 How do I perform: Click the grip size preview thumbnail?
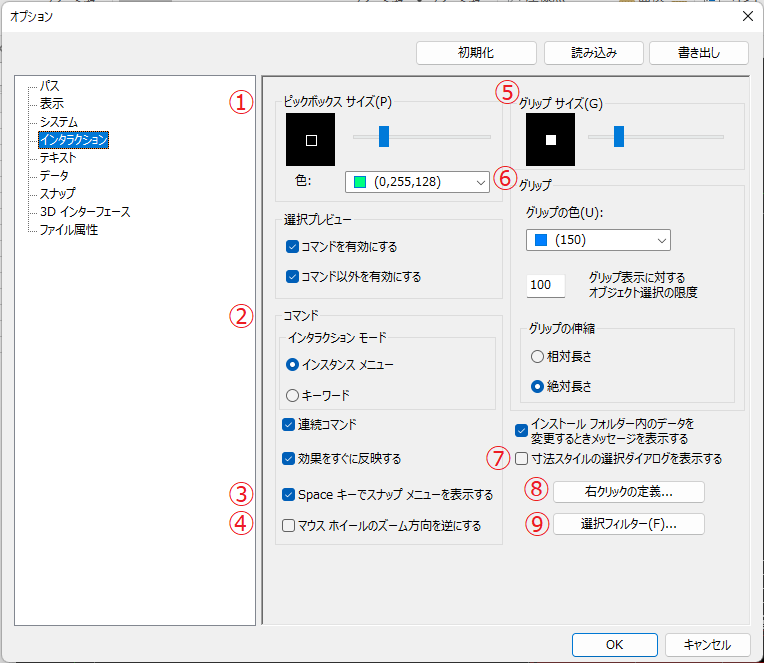(x=550, y=140)
